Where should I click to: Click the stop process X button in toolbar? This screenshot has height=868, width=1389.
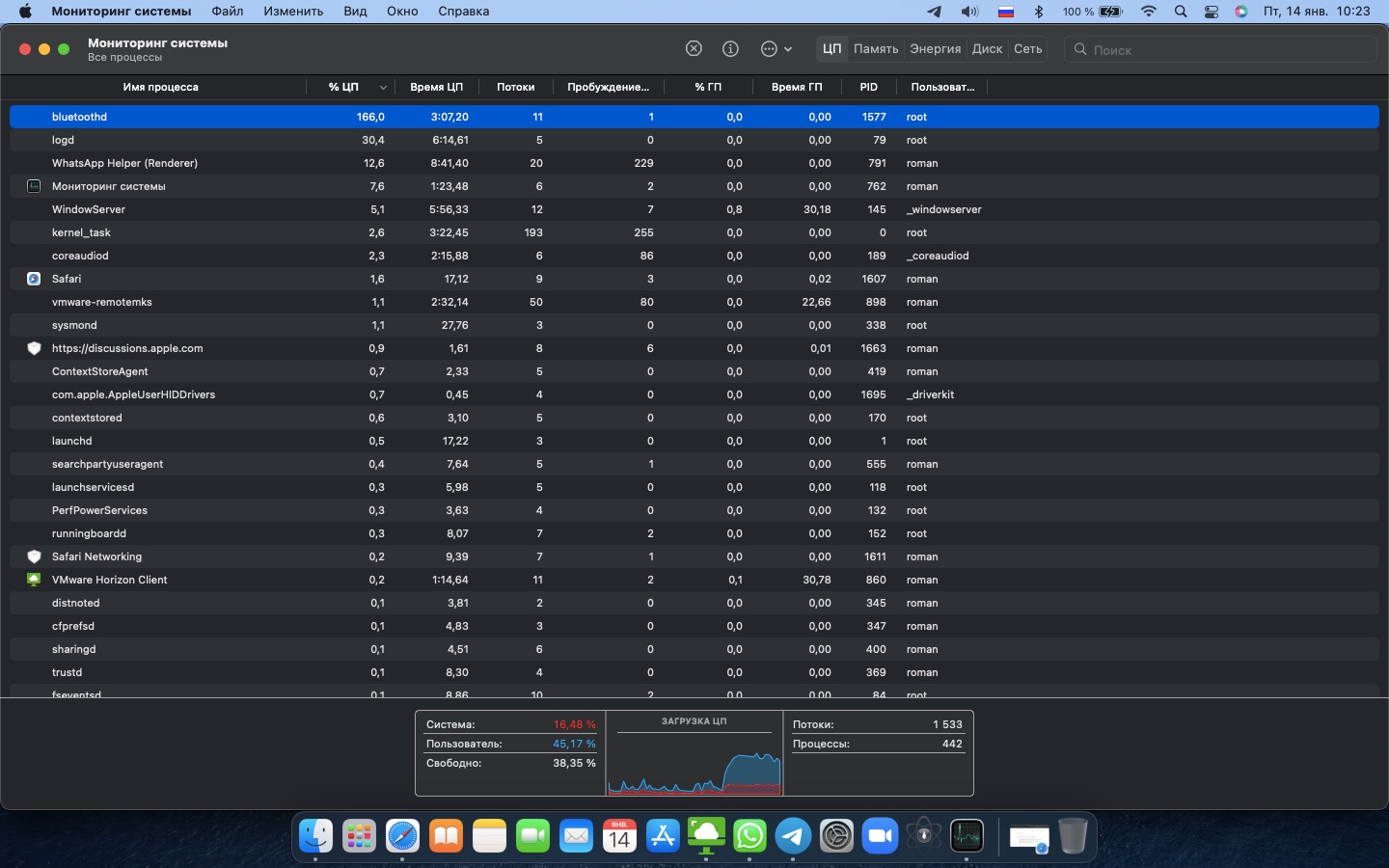coord(694,49)
